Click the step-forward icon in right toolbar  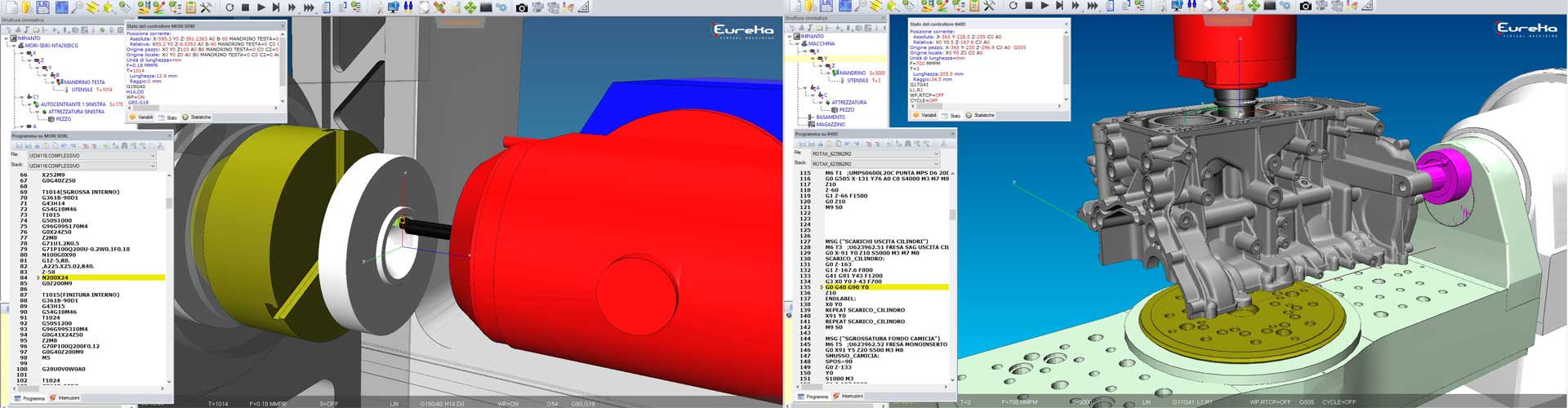tap(1059, 6)
